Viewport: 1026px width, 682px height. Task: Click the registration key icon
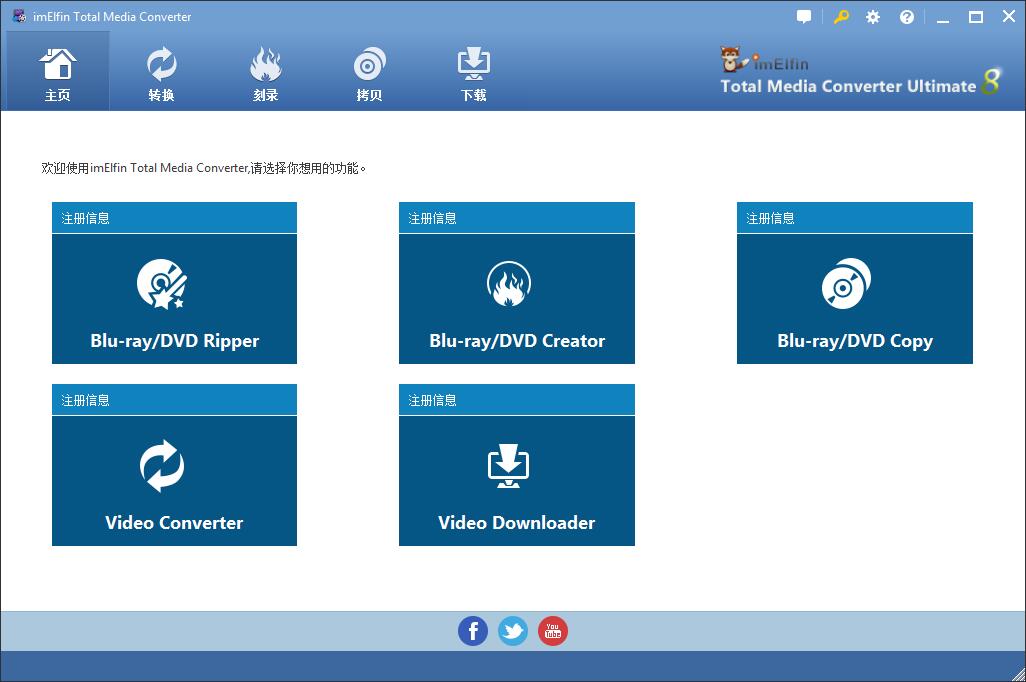840,17
